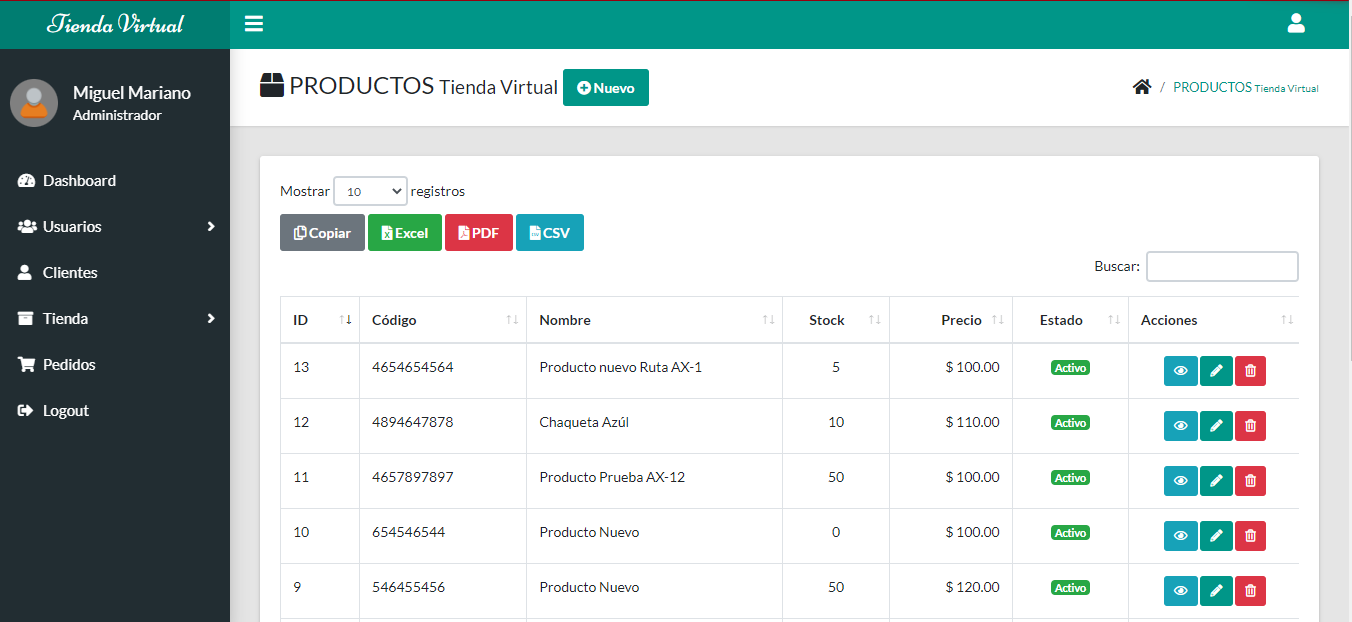Click code 546455456 cell
1352x622 pixels.
pyautogui.click(x=443, y=591)
